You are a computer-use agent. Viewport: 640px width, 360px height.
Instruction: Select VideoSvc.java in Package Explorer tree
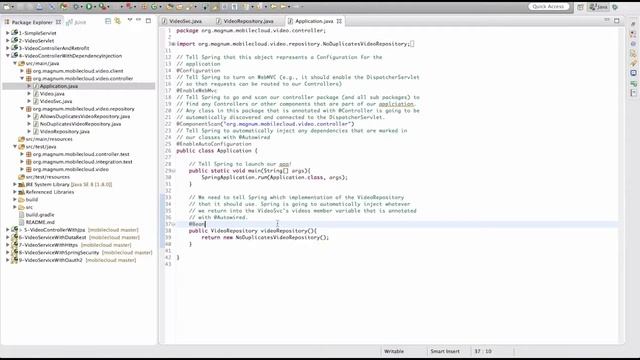[x=56, y=101]
